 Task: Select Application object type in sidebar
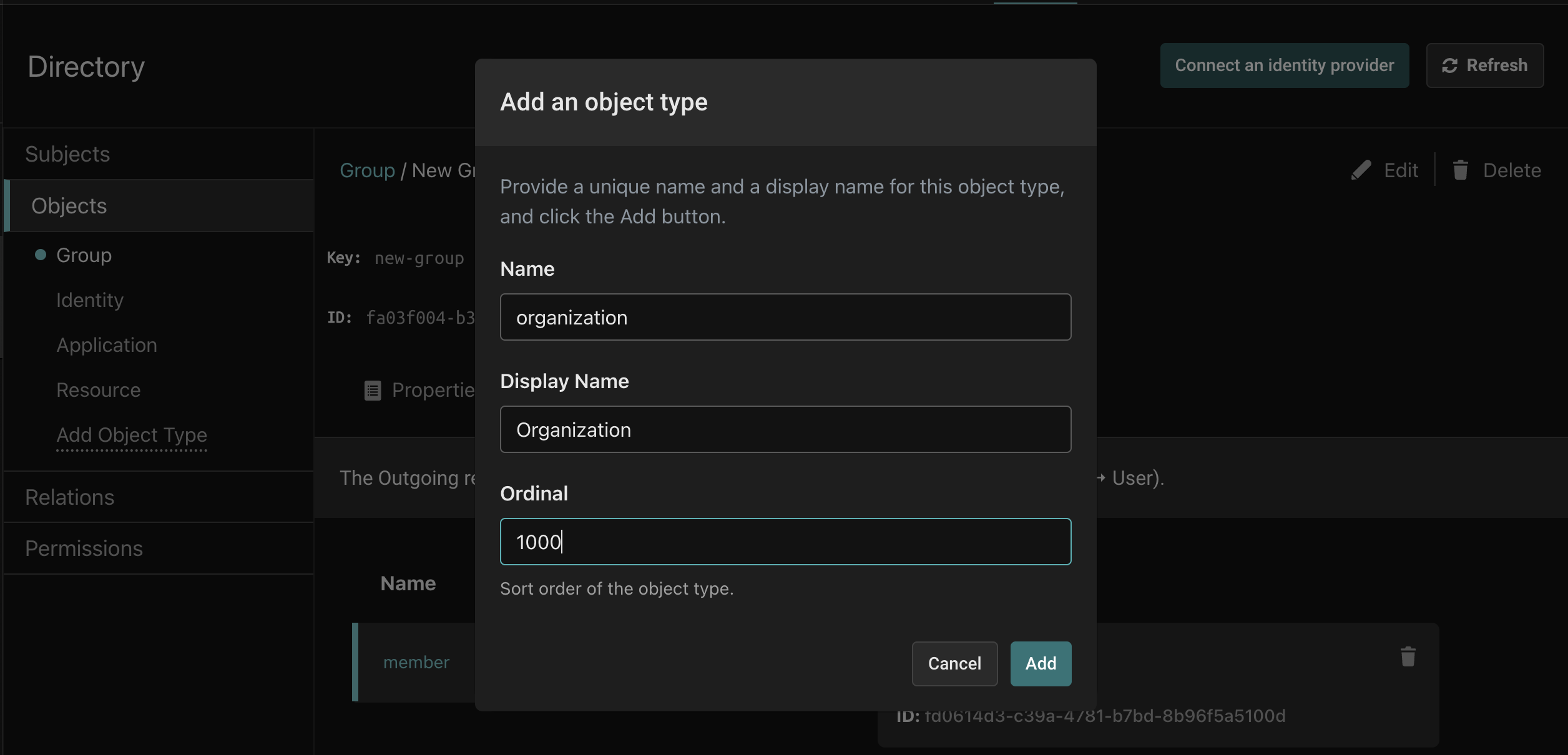coord(107,345)
